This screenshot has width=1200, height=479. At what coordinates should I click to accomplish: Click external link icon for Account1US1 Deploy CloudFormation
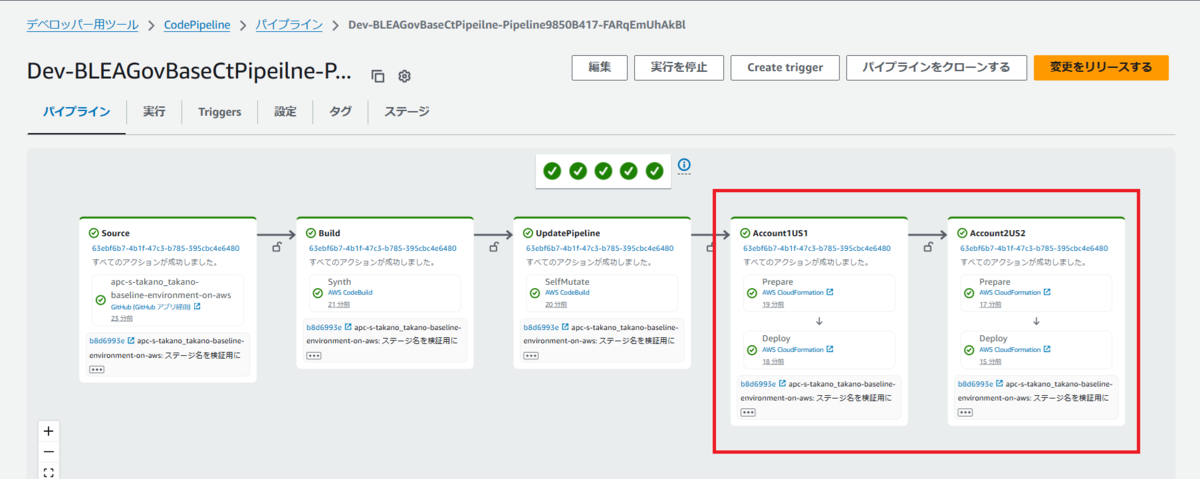[x=830, y=350]
